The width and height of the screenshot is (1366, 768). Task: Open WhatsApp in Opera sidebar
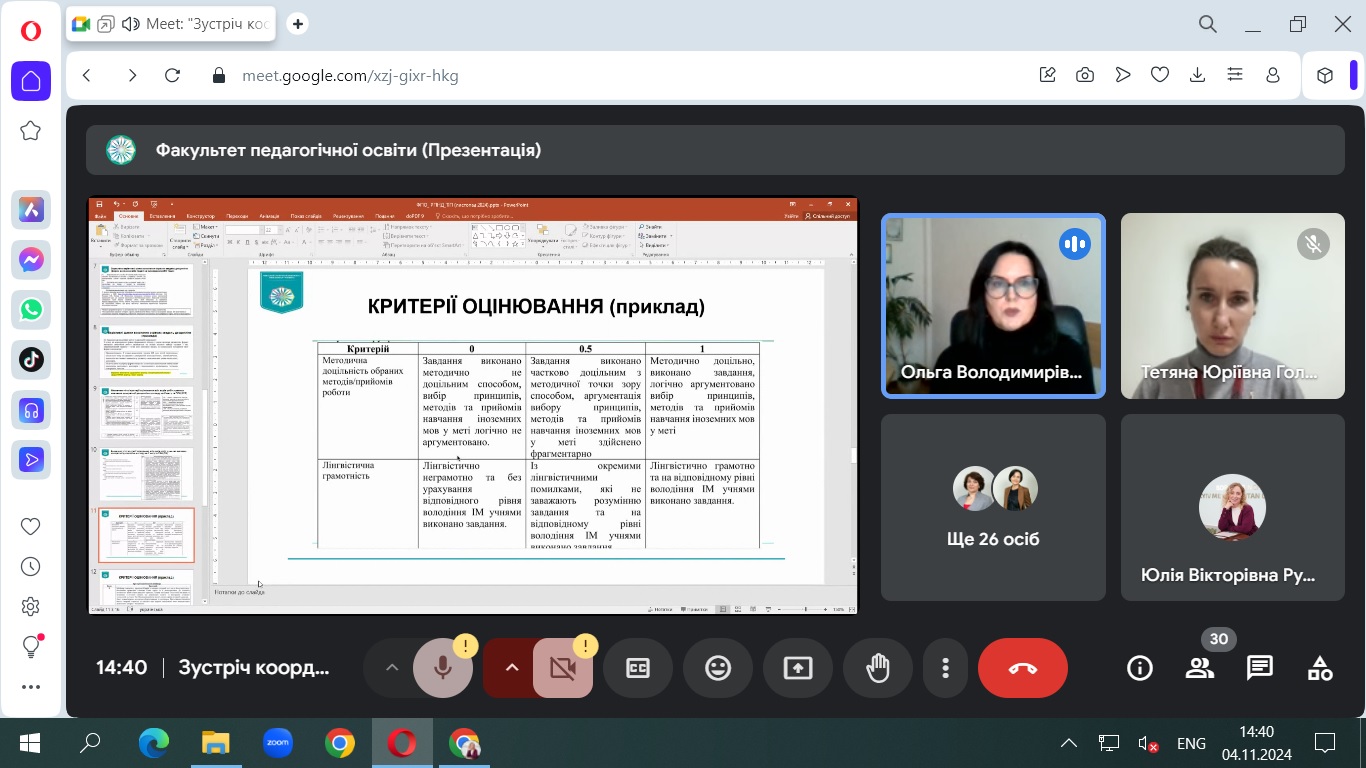point(31,310)
